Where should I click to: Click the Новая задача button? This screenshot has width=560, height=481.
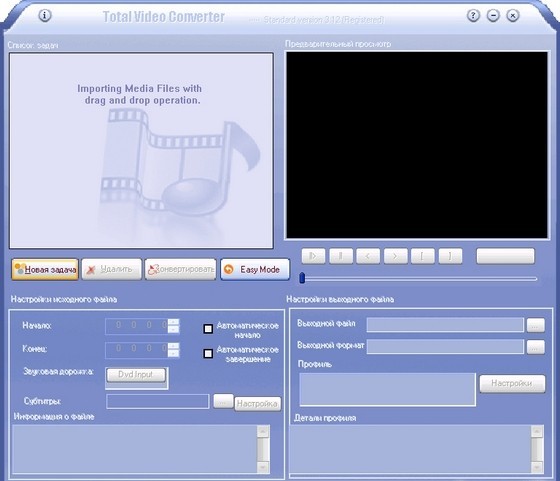pos(45,270)
